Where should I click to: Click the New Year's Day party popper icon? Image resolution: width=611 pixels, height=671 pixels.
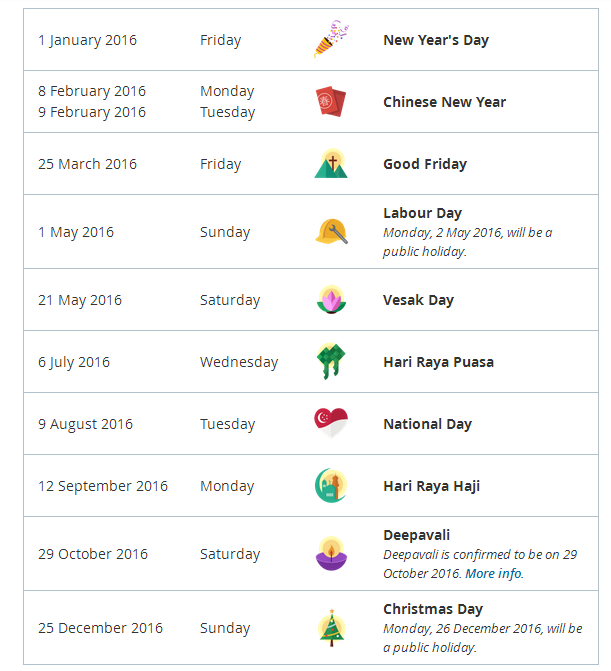(x=331, y=39)
